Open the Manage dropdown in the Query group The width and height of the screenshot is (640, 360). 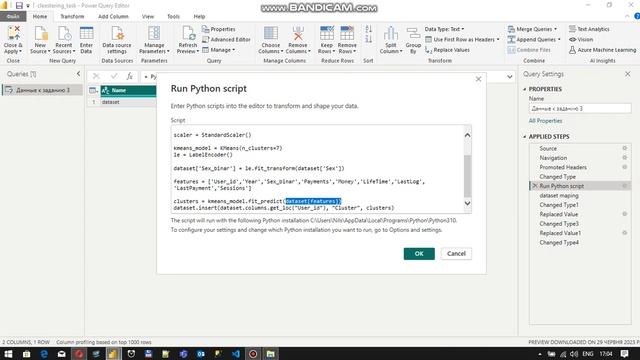click(219, 50)
